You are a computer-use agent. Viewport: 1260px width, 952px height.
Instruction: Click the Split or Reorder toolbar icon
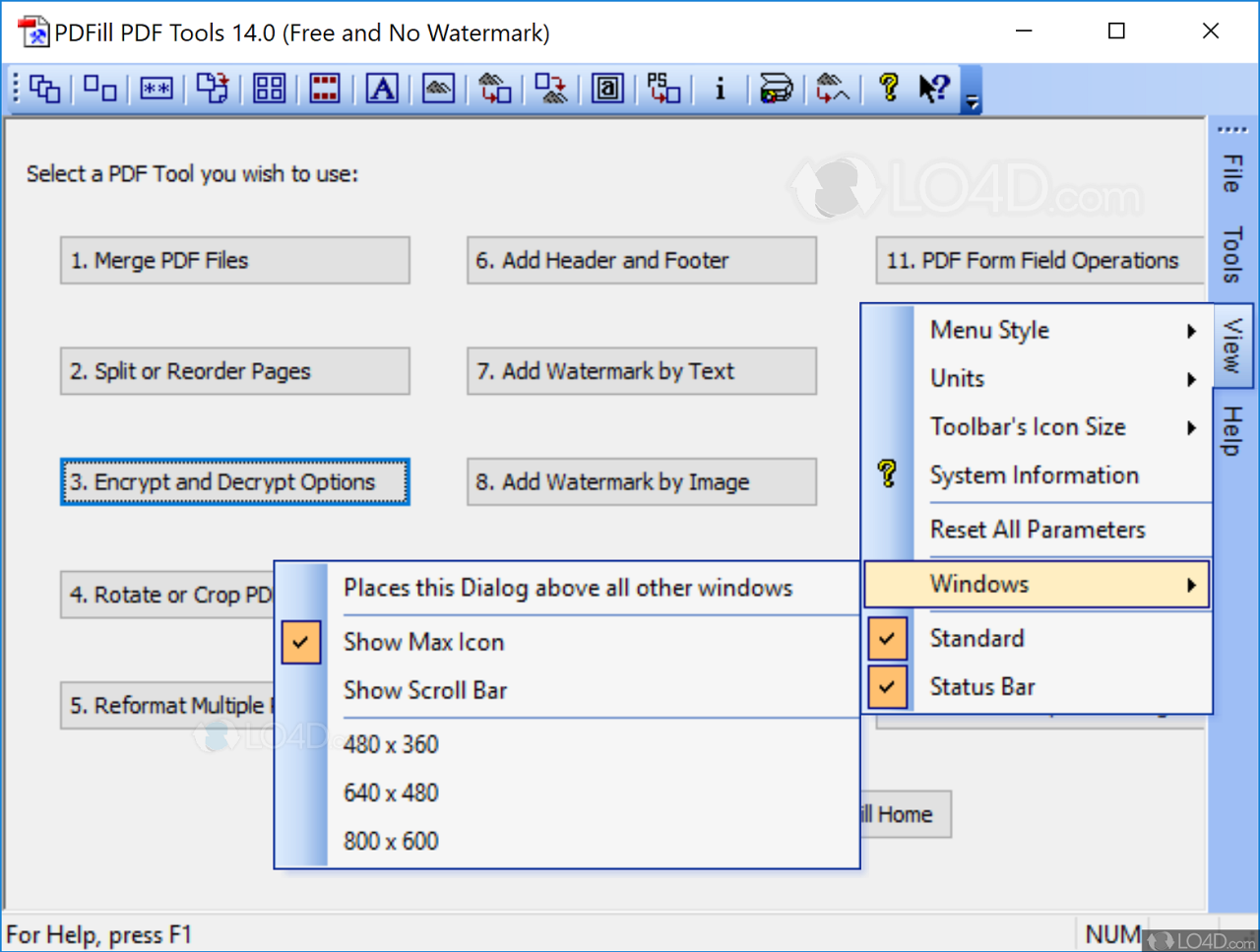(99, 89)
